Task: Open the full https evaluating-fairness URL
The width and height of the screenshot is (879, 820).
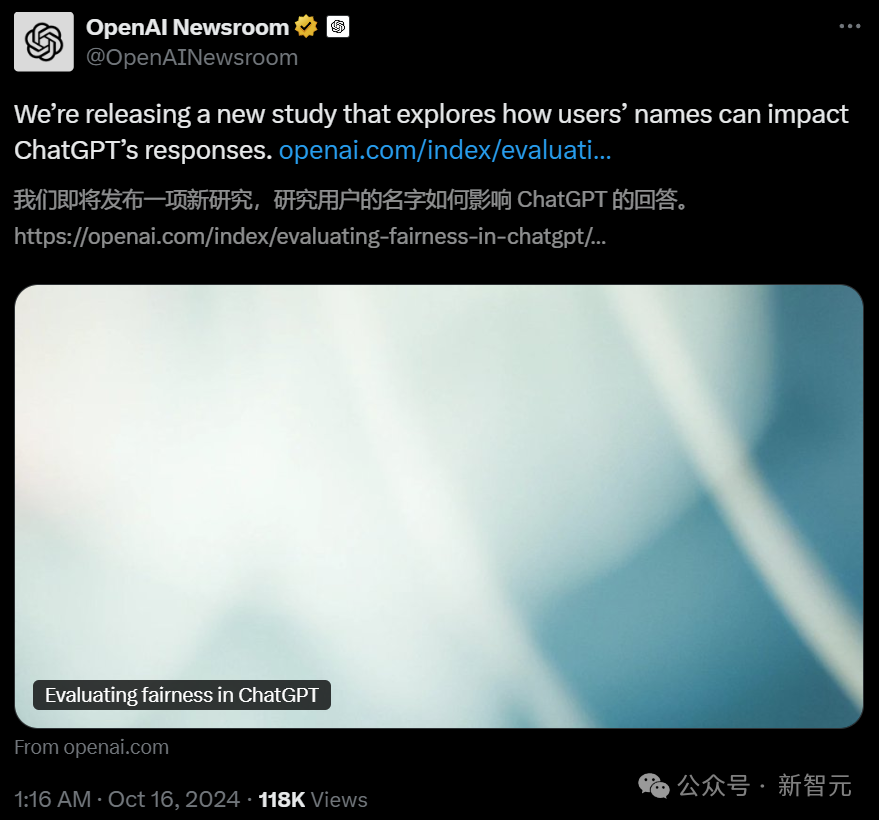Action: (x=310, y=237)
